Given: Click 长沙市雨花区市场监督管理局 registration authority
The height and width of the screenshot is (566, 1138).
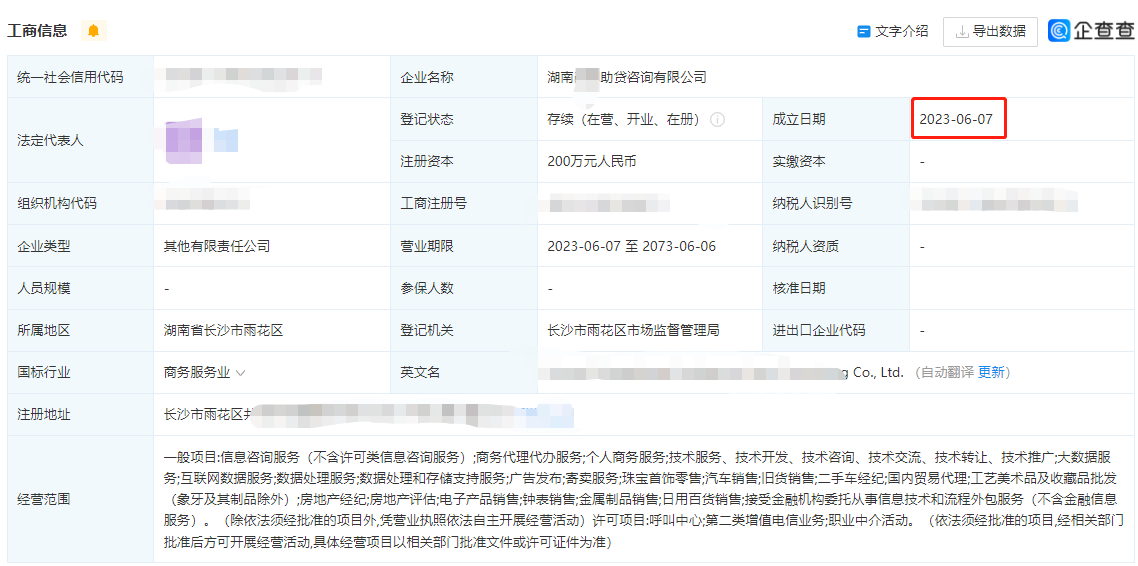Looking at the screenshot, I should 633,330.
